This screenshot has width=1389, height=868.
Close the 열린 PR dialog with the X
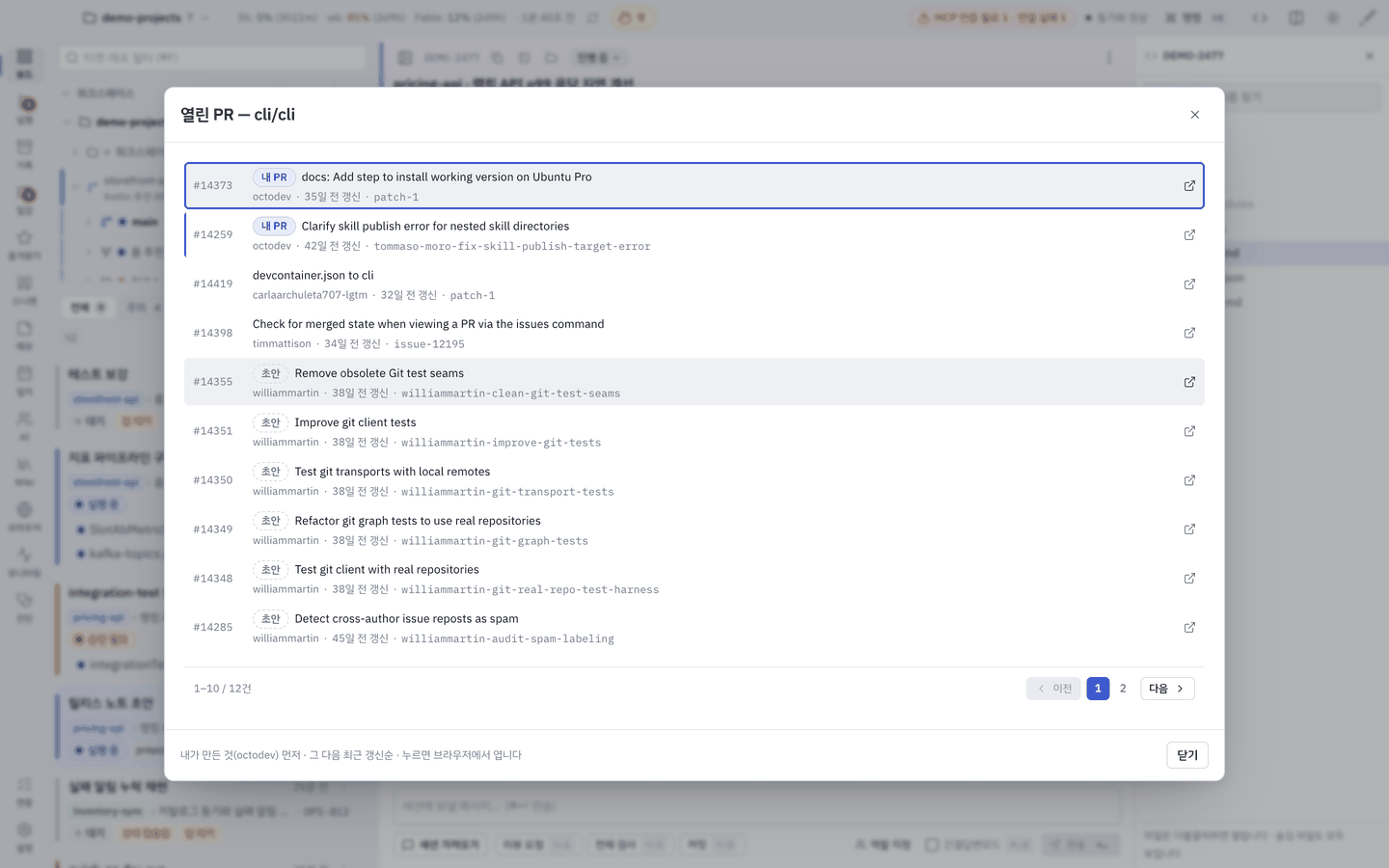point(1195,115)
